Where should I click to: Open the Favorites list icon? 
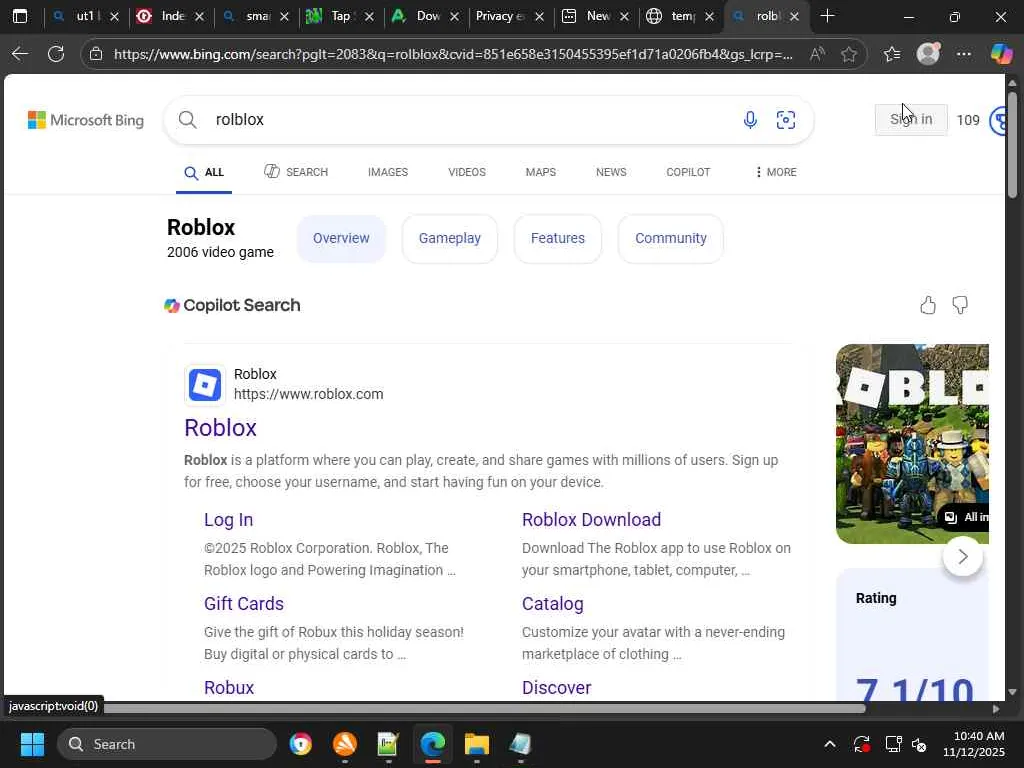(892, 54)
